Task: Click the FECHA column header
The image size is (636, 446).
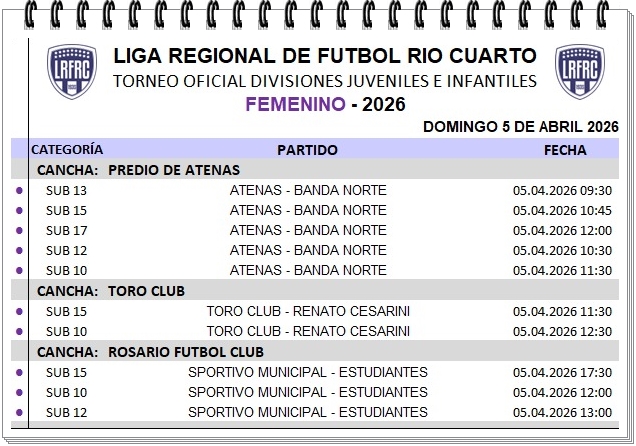Action: (x=565, y=150)
